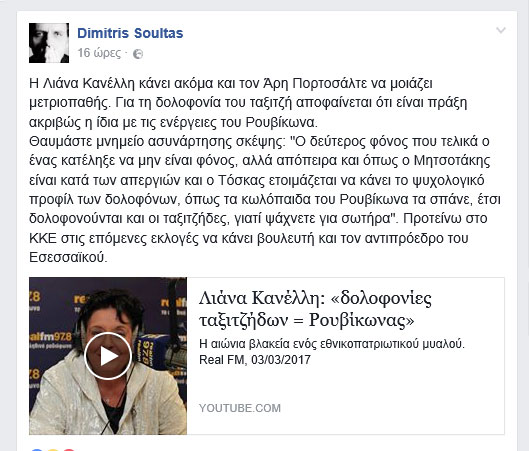Click the "Real FM, 03/03/2017" caption line

coord(255,360)
